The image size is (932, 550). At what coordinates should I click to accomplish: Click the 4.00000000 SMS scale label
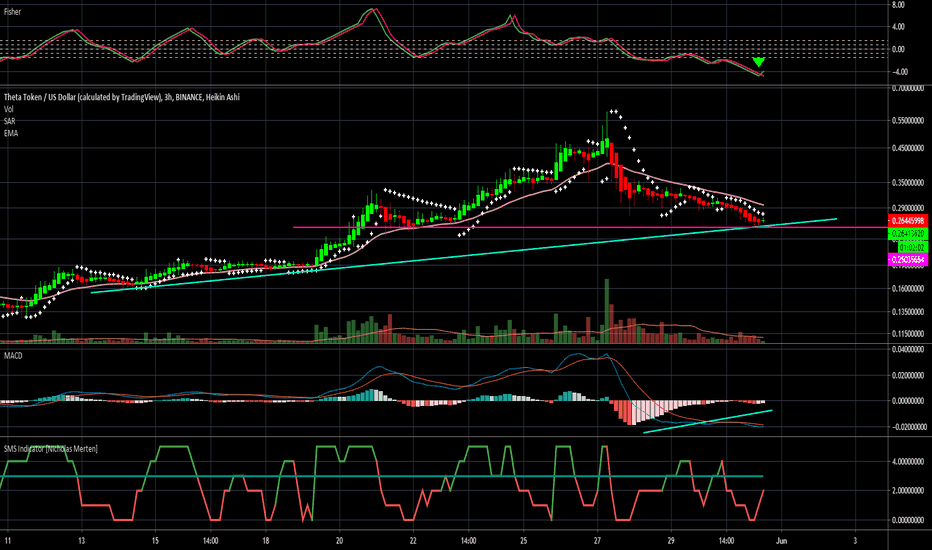coord(908,461)
